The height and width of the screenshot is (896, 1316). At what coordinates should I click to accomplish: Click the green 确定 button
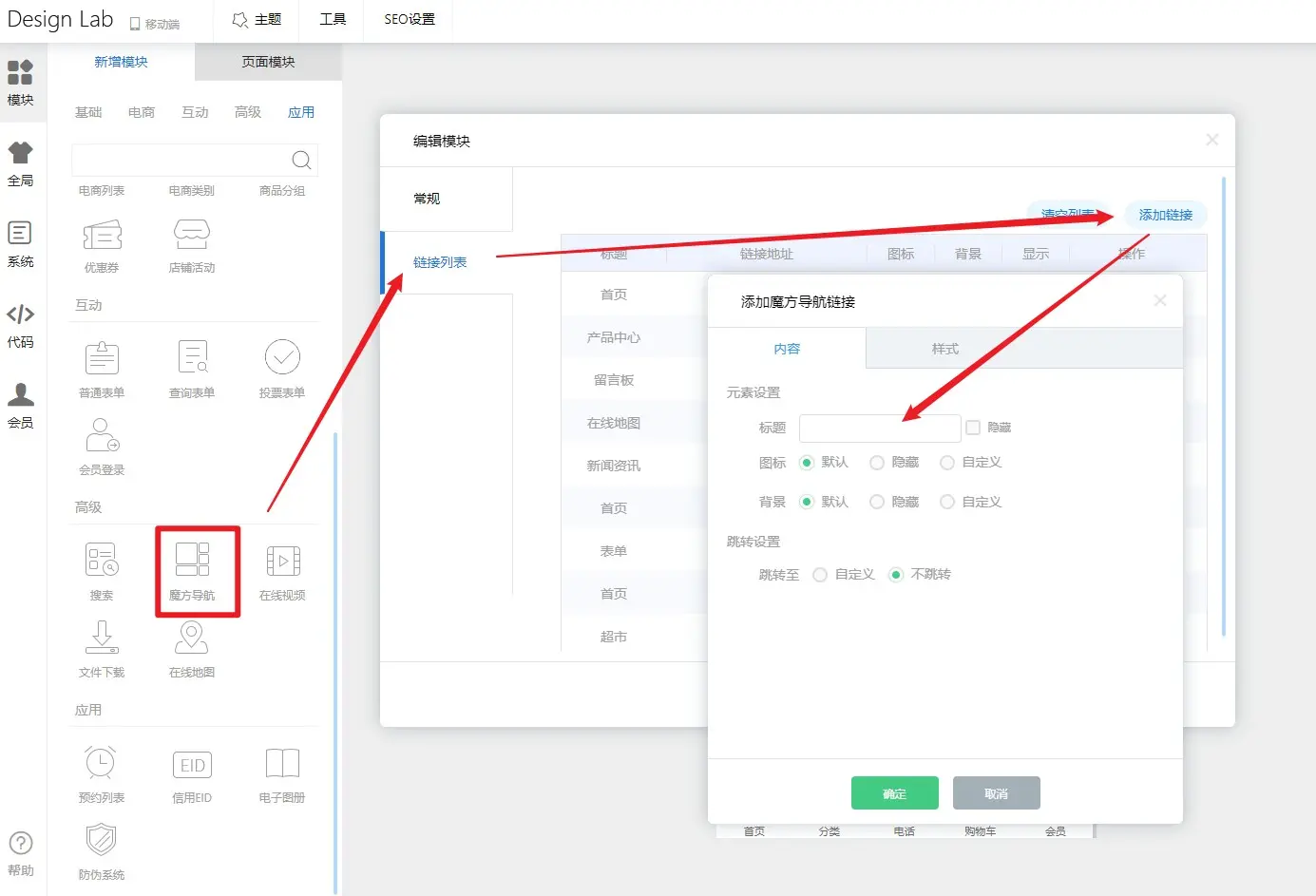tap(894, 793)
